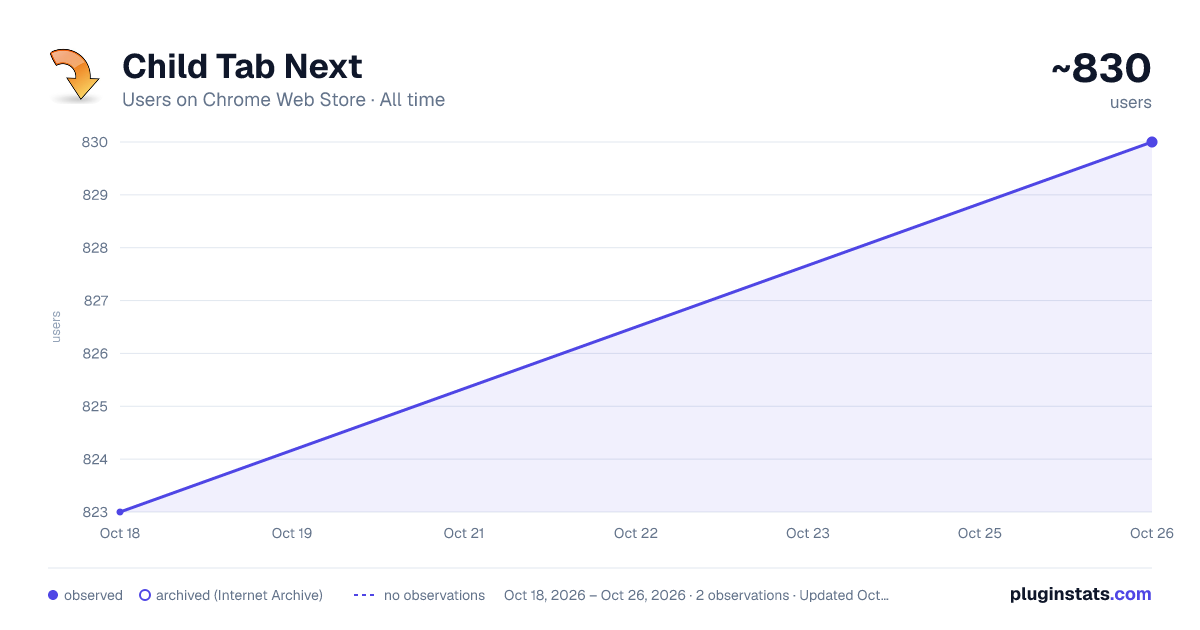Select the Oct 26 data point at 830
Image resolution: width=1200 pixels, height=630 pixels.
(x=1152, y=142)
